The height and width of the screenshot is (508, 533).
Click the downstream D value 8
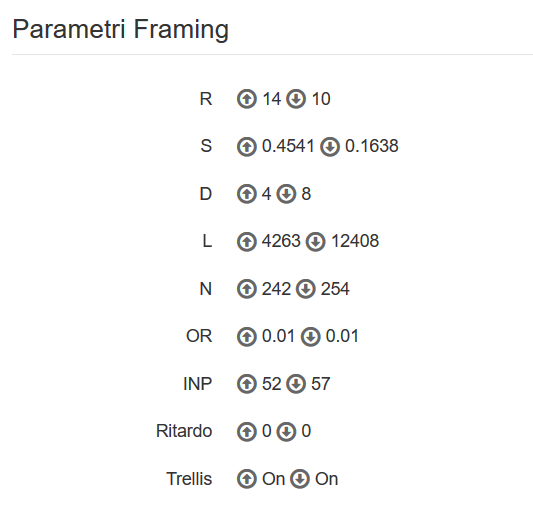306,193
